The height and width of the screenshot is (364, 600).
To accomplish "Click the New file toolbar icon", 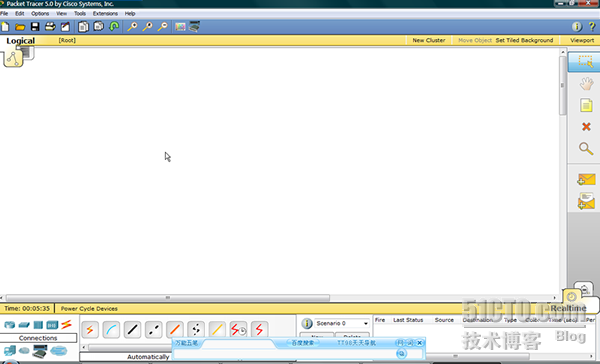I will (5, 27).
